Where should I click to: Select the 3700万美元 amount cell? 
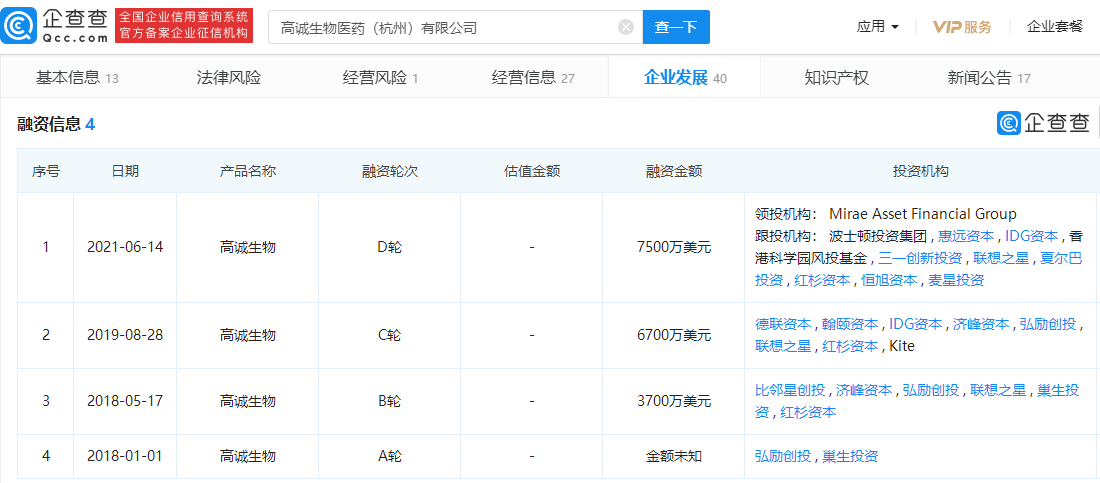click(673, 402)
